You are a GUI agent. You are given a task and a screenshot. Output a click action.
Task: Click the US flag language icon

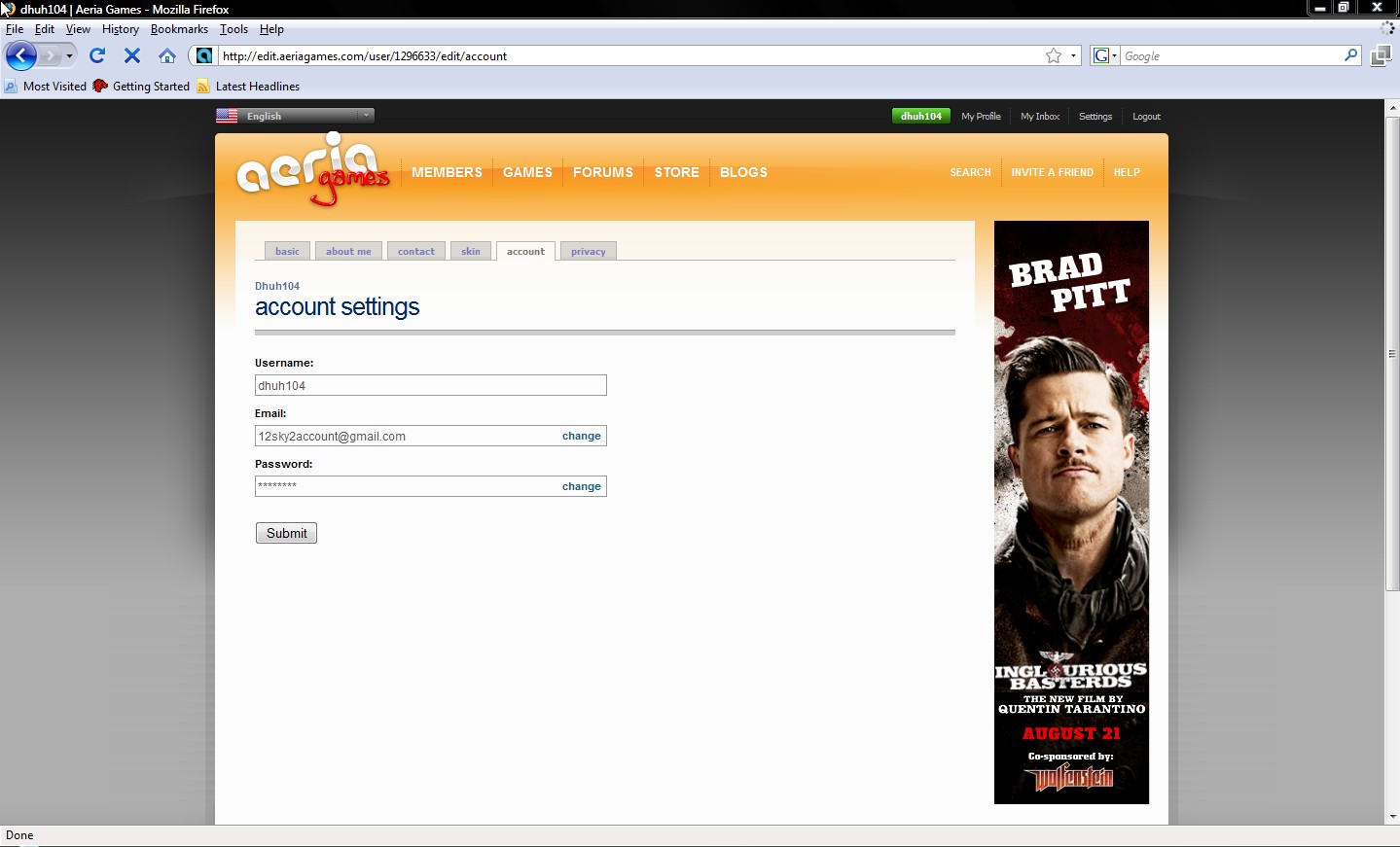[227, 116]
